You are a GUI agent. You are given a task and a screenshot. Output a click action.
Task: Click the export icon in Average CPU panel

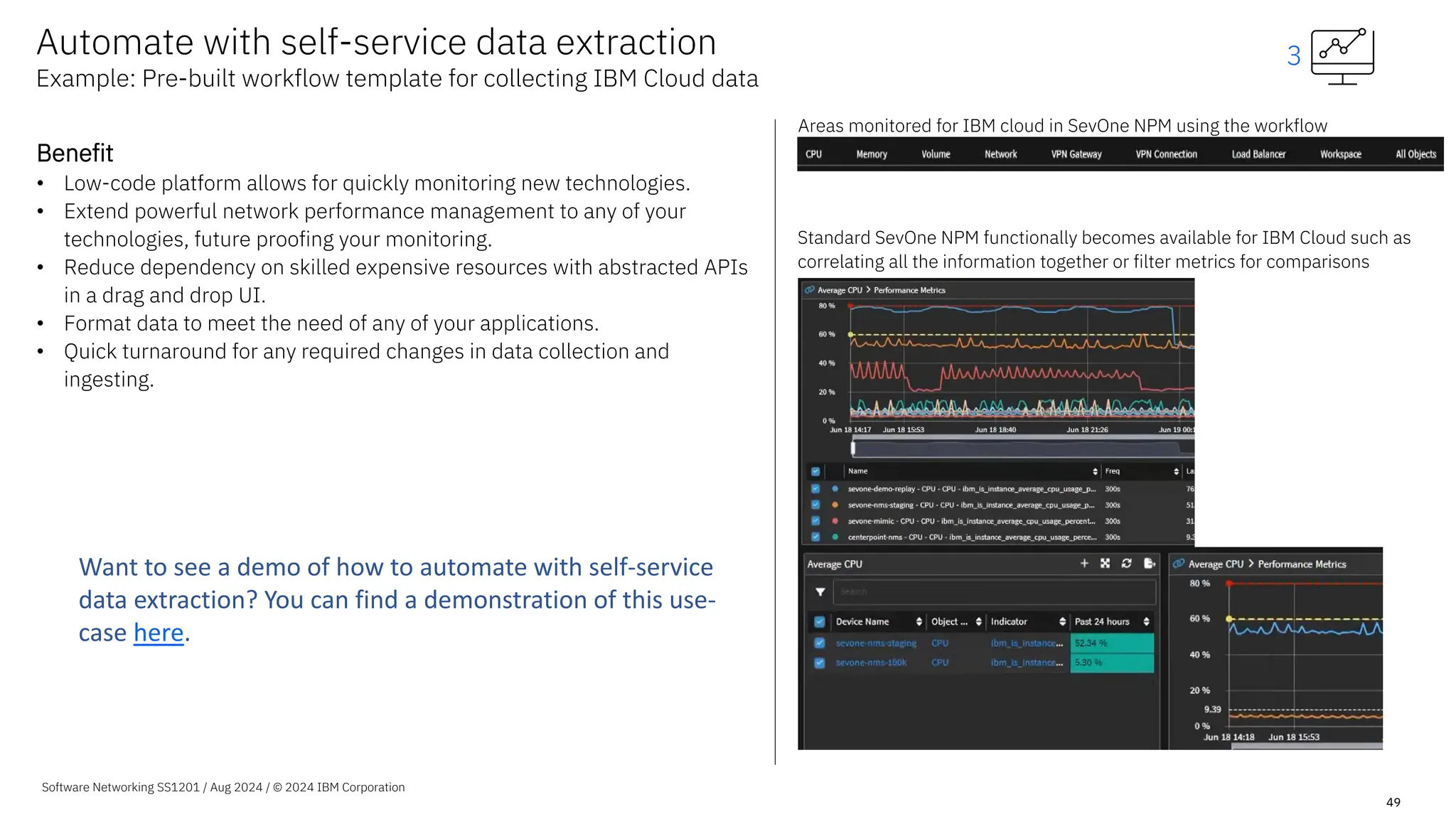1149,564
